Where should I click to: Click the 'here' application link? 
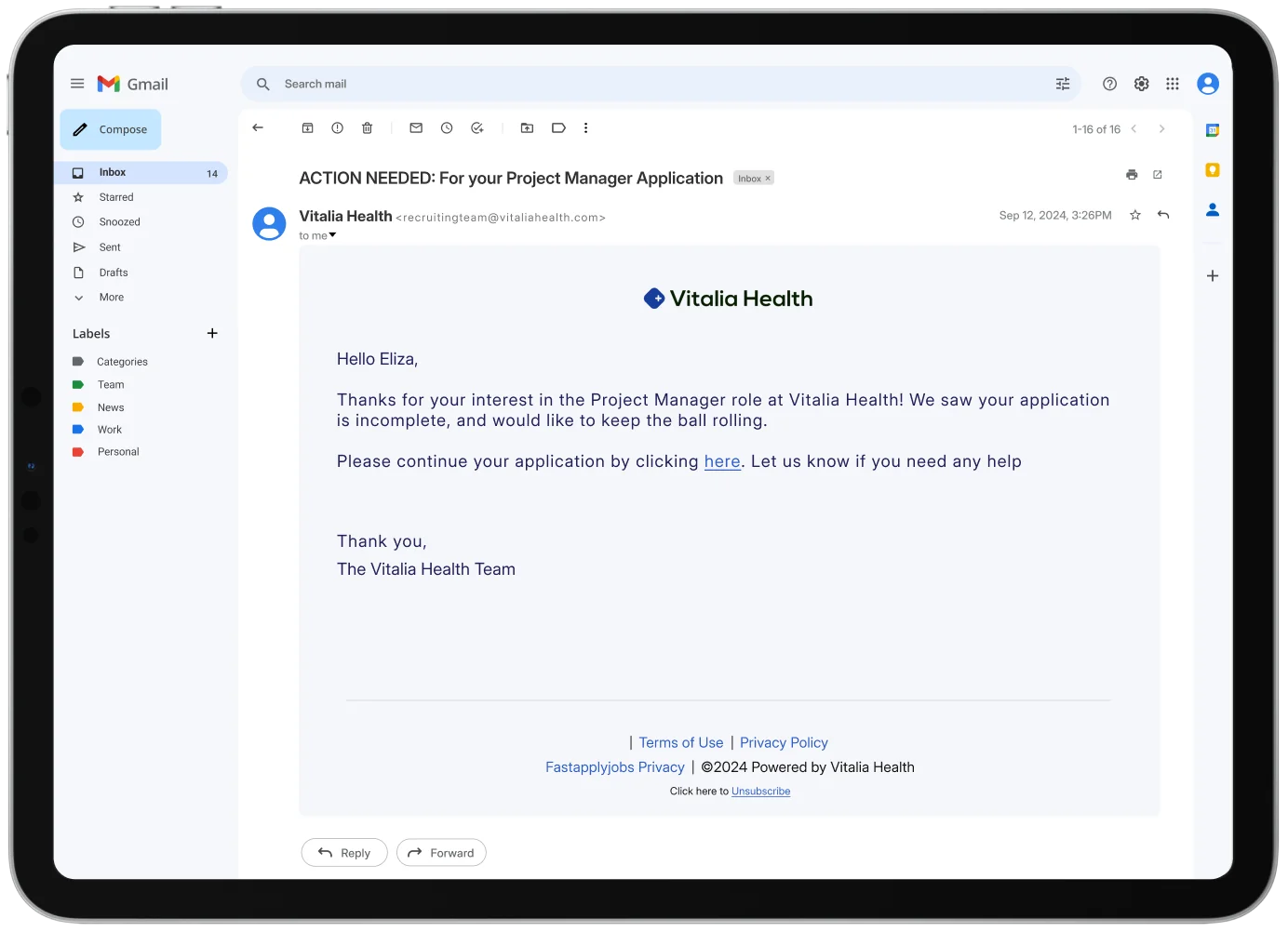(x=722, y=461)
